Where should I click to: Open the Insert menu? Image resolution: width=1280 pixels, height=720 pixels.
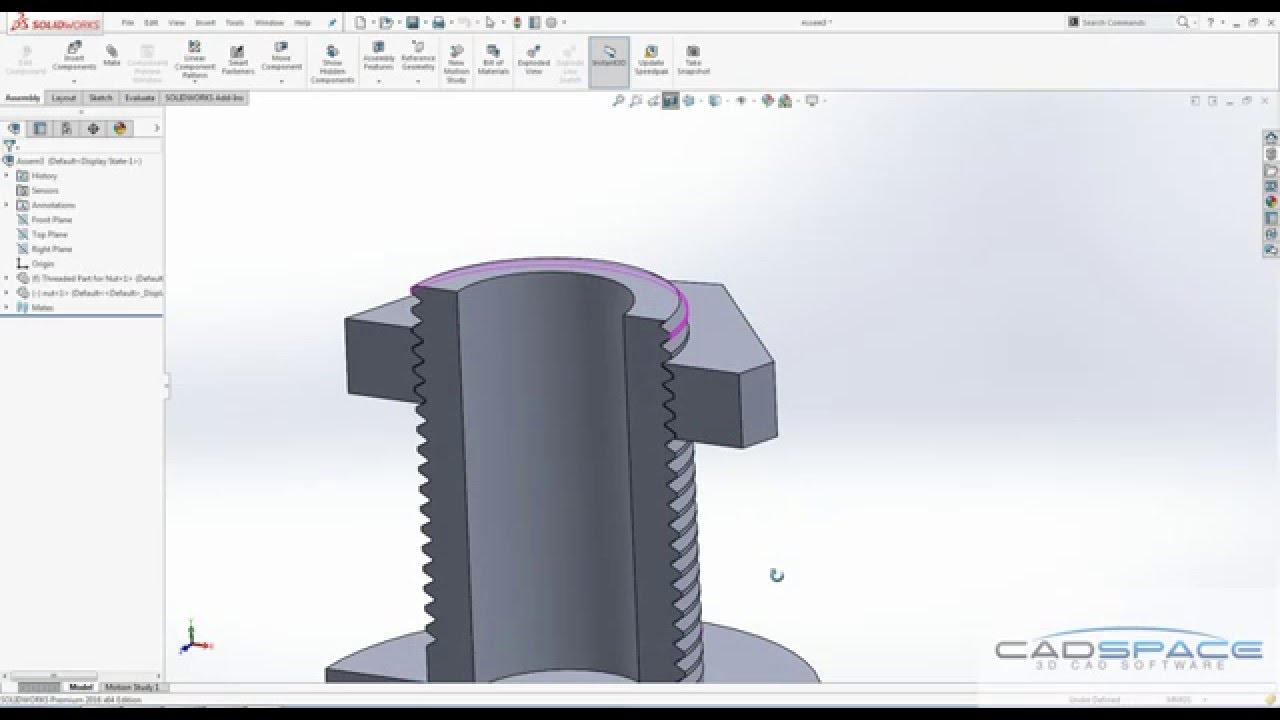click(x=205, y=22)
